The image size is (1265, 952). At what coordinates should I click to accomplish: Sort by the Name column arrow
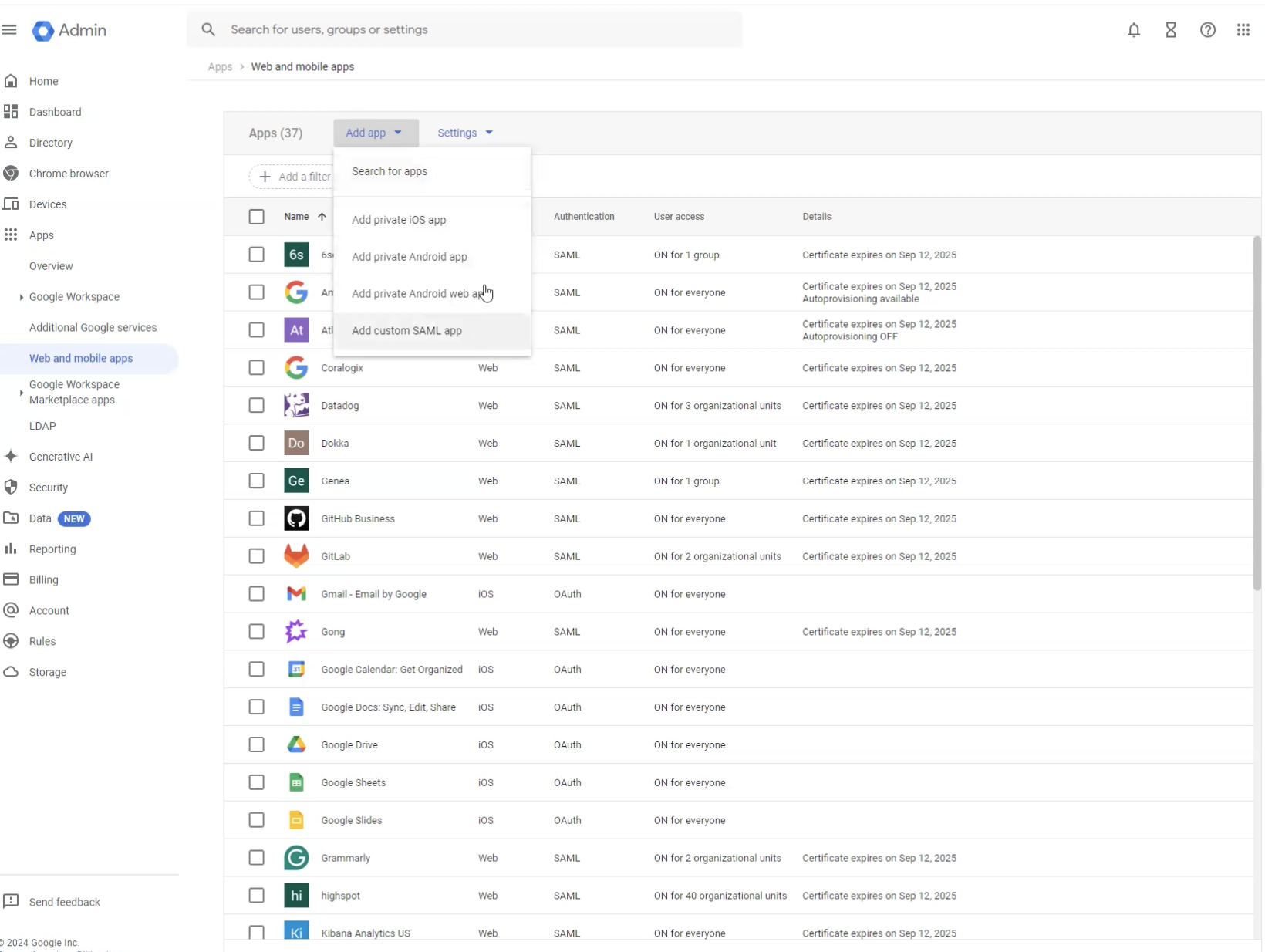322,217
